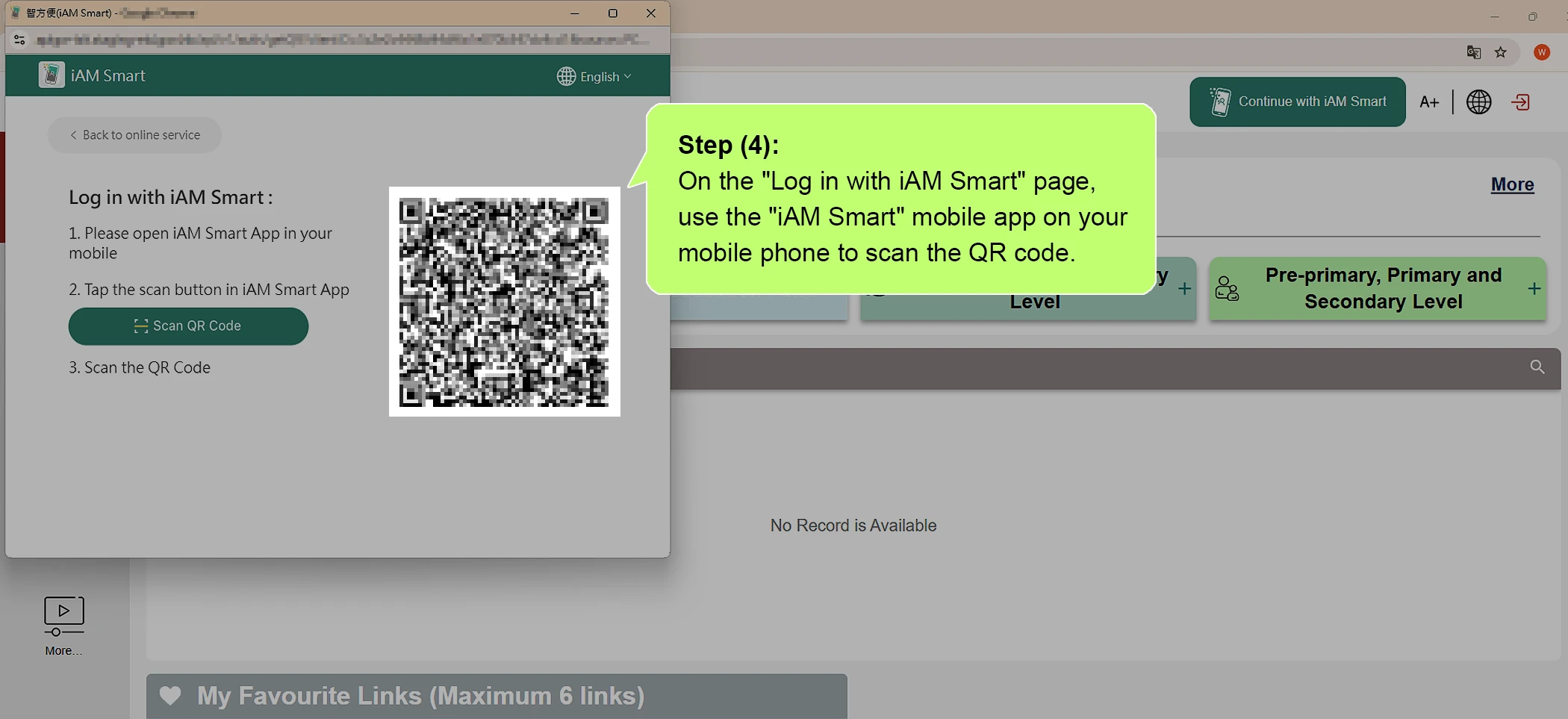The image size is (1568, 719).
Task: Click No Record is Available text
Action: coord(853,526)
